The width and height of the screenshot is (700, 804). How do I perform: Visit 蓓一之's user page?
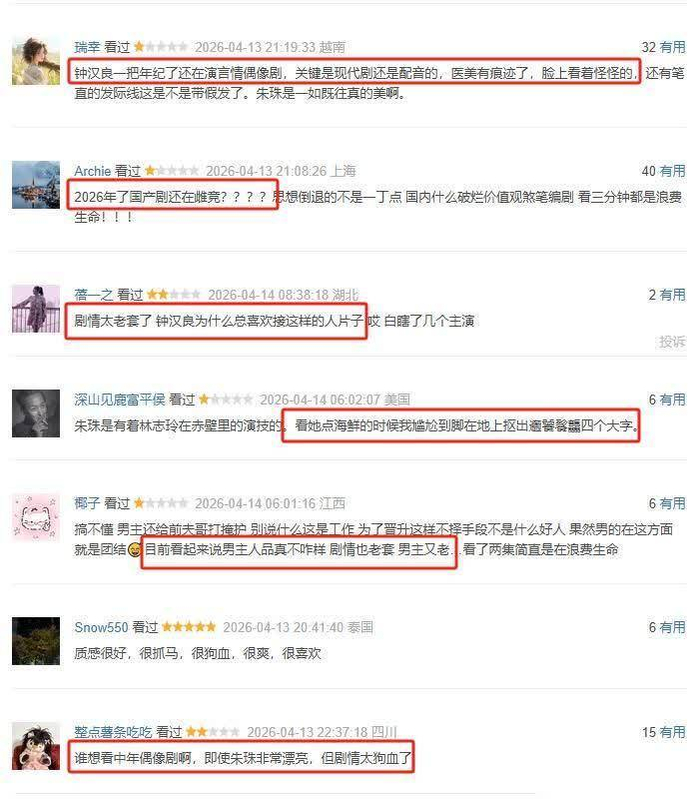pos(94,295)
